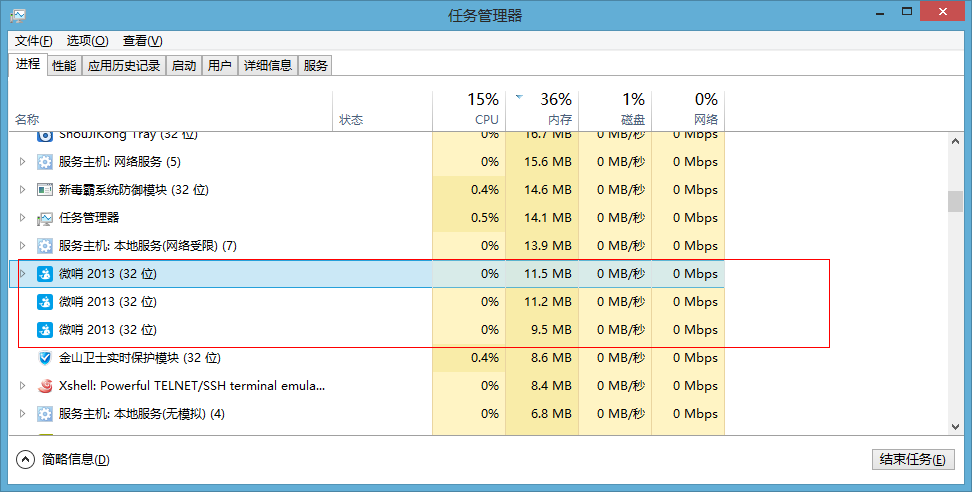Click the highlighted 微哨 2013 process icon
Image resolution: width=972 pixels, height=492 pixels.
click(x=45, y=274)
